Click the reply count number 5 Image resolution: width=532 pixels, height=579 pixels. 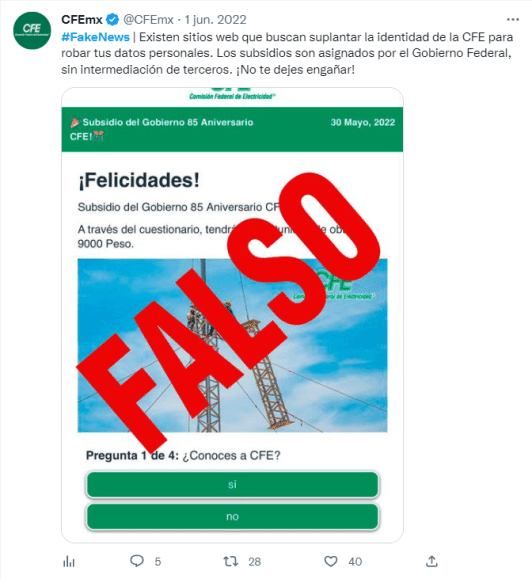158,562
